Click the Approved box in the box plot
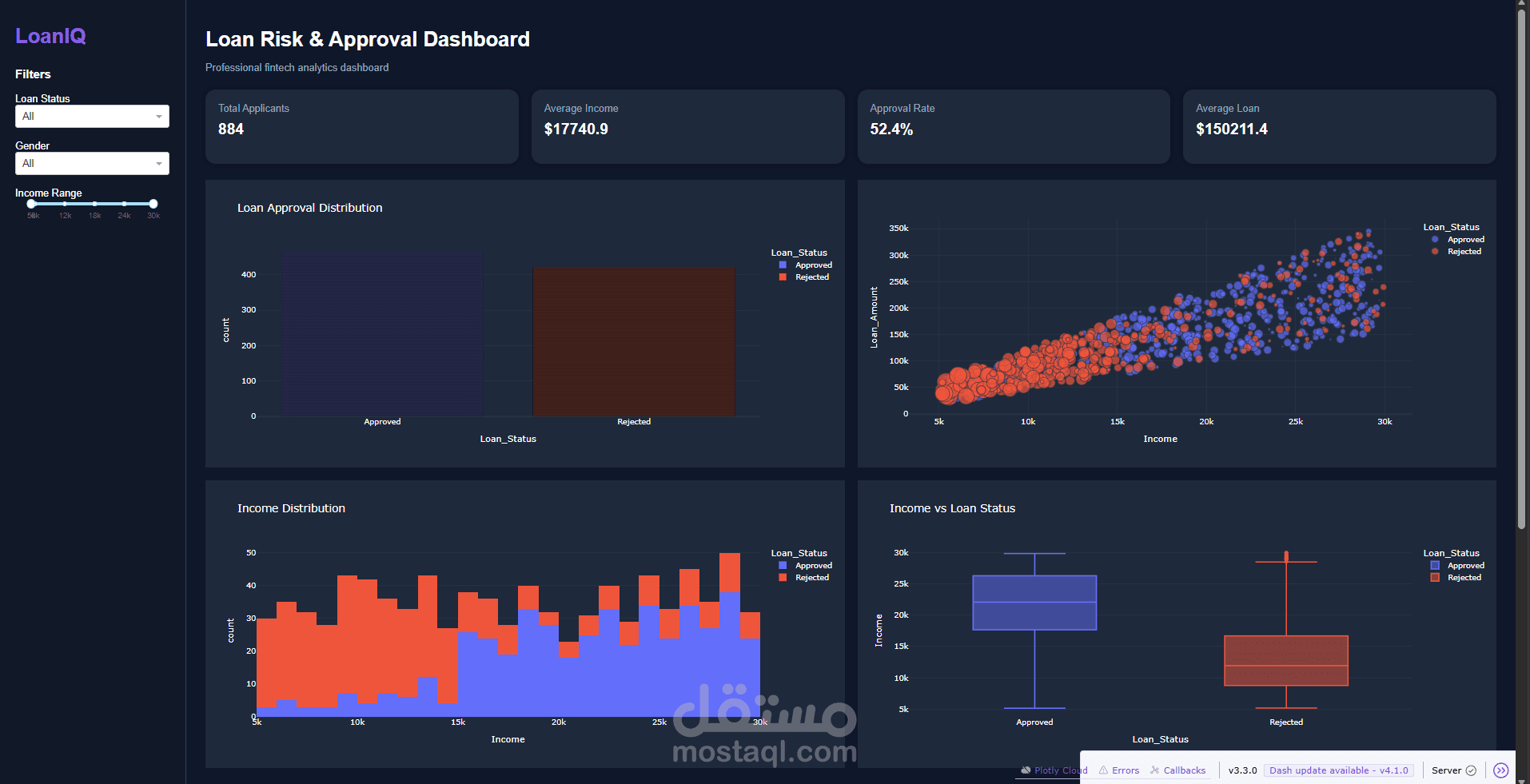1530x784 pixels. point(1034,603)
